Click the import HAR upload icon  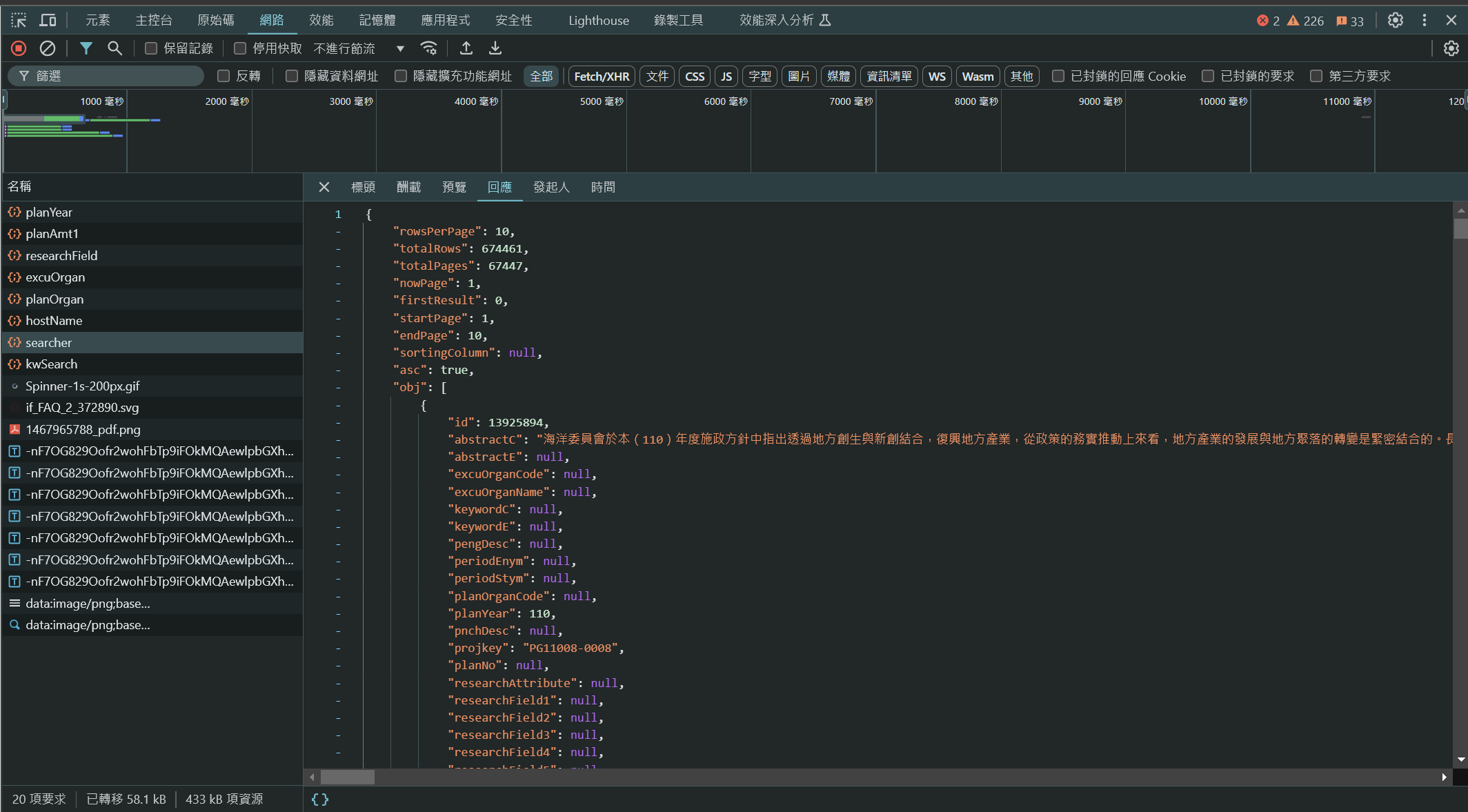tap(466, 48)
